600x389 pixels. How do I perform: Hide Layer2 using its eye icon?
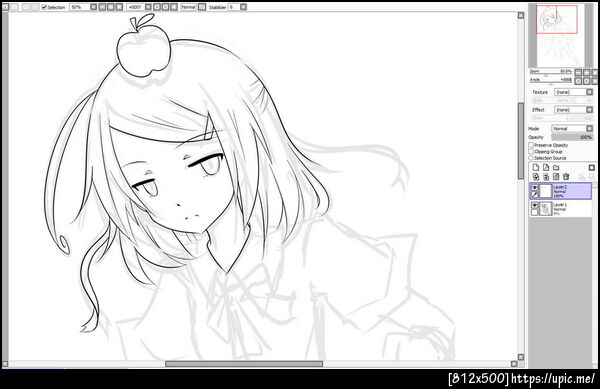535,187
